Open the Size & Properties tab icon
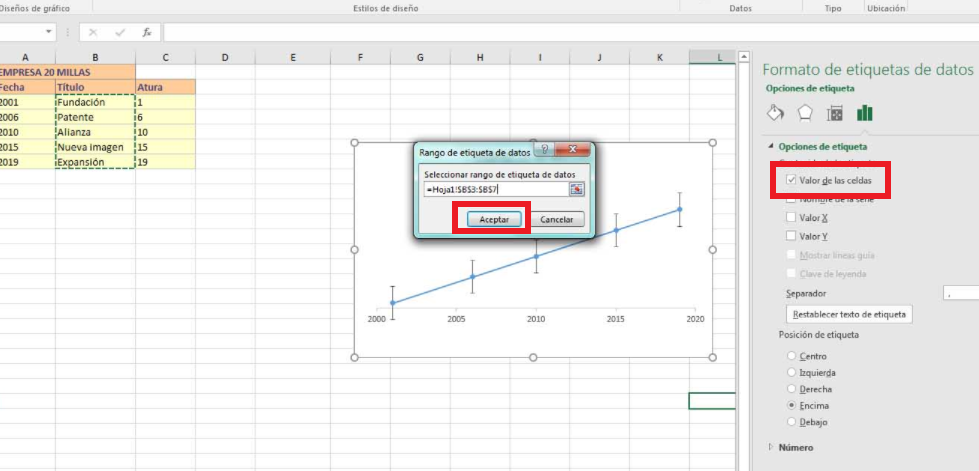This screenshot has width=979, height=471. click(835, 114)
